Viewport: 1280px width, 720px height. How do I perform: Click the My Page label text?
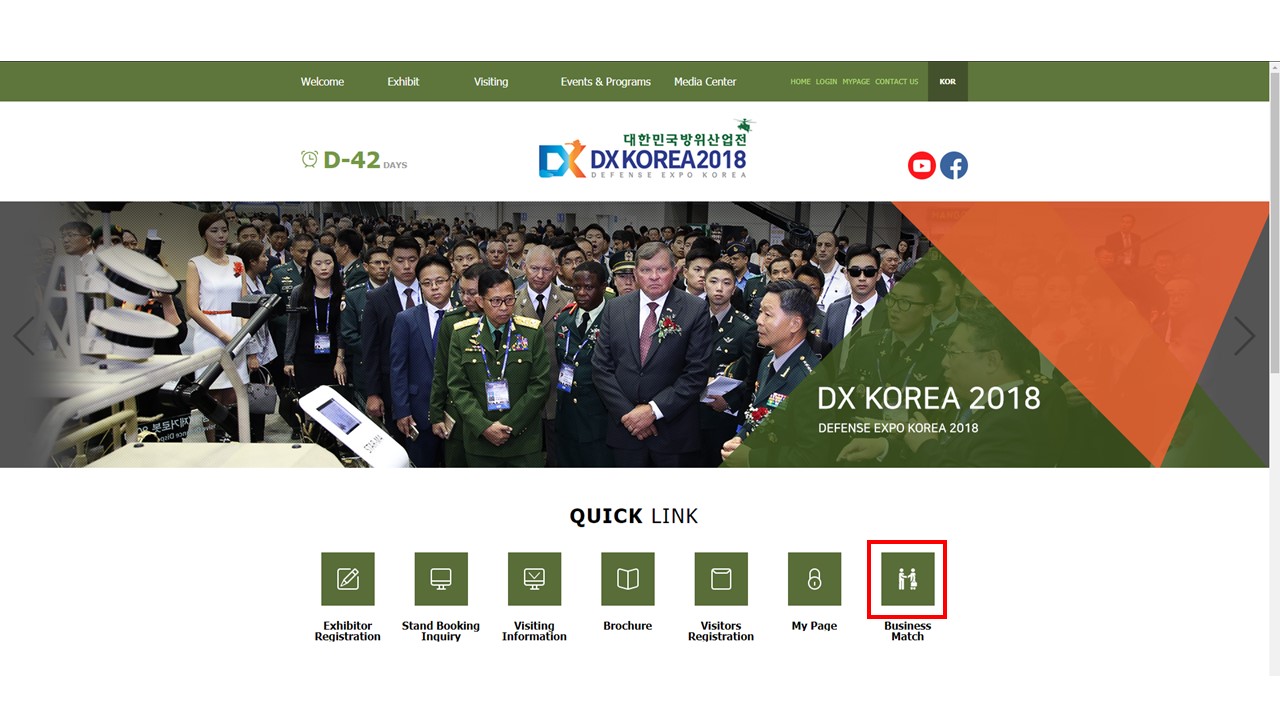(x=814, y=626)
